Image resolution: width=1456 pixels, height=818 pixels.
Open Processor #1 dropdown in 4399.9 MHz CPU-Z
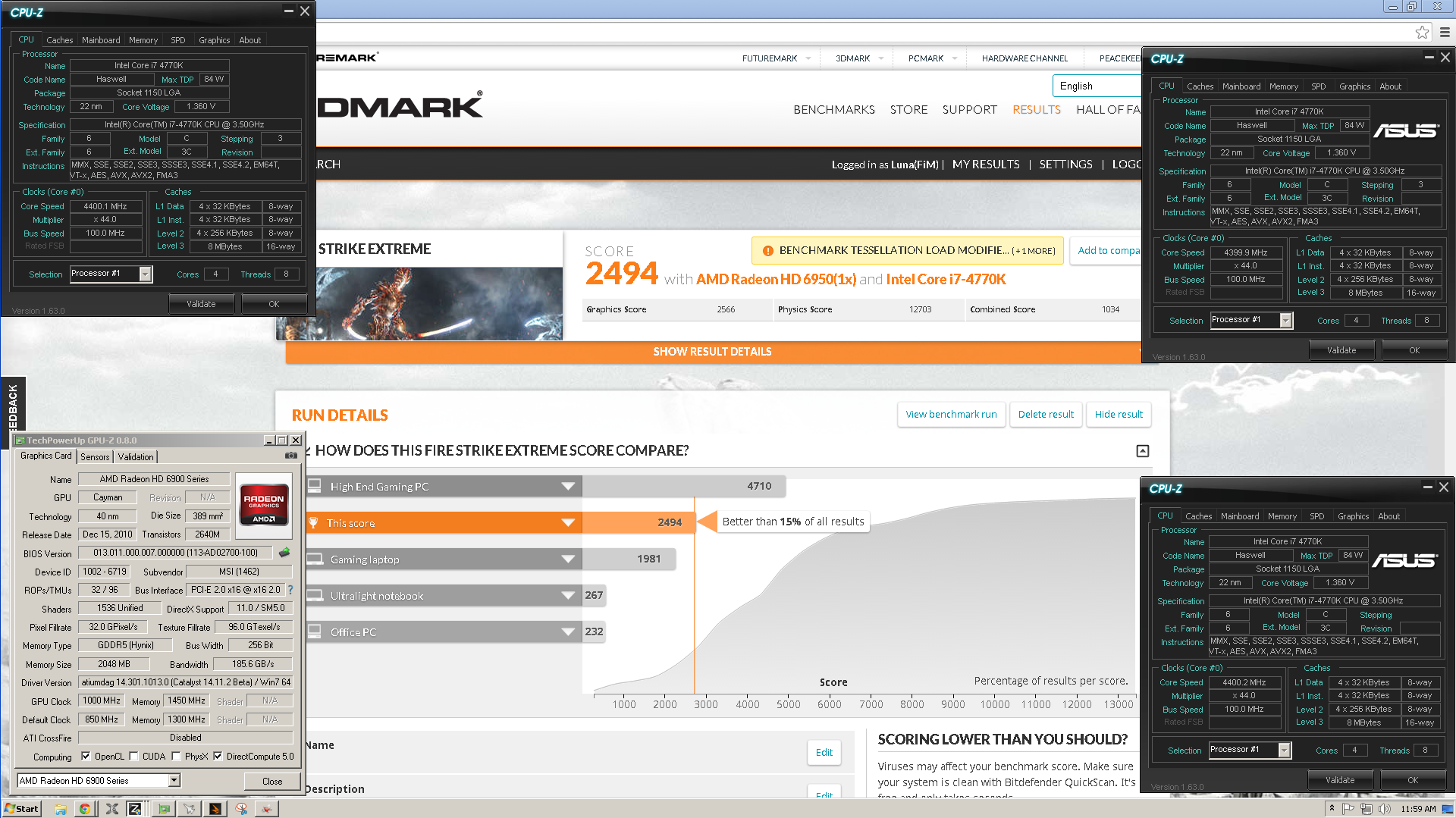click(1285, 321)
